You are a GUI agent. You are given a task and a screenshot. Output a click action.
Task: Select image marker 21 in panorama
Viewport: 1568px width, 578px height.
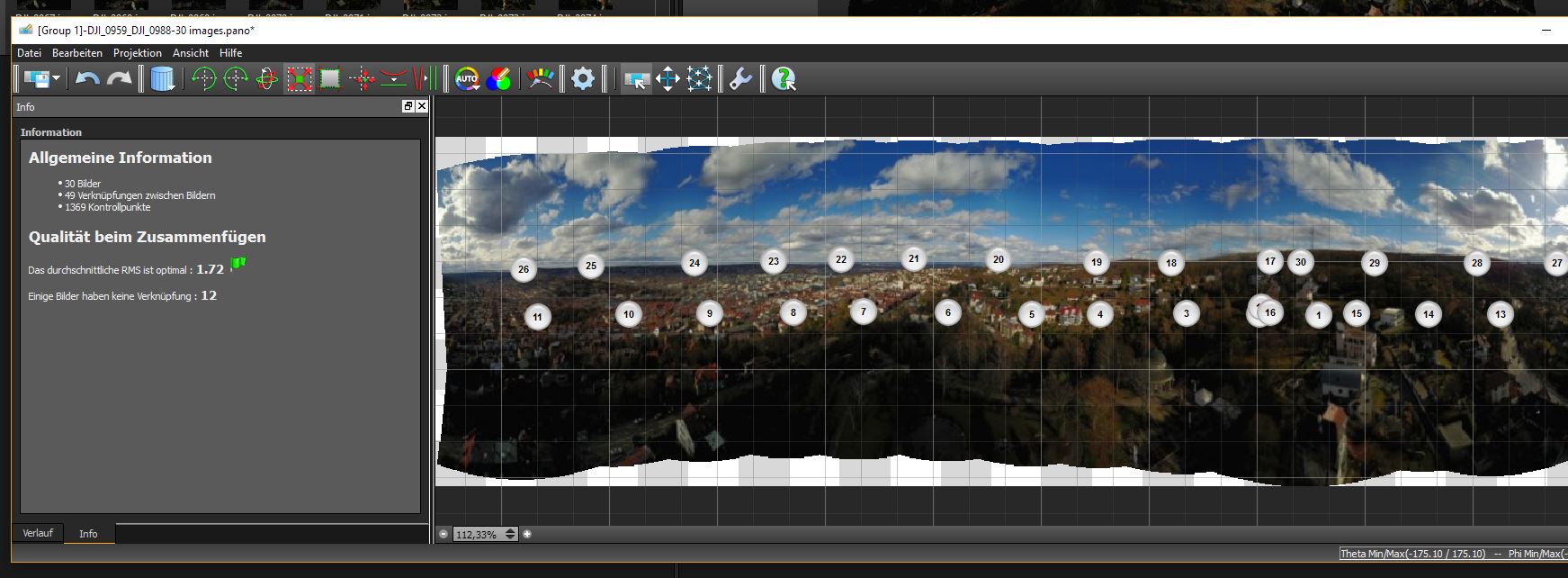point(913,259)
